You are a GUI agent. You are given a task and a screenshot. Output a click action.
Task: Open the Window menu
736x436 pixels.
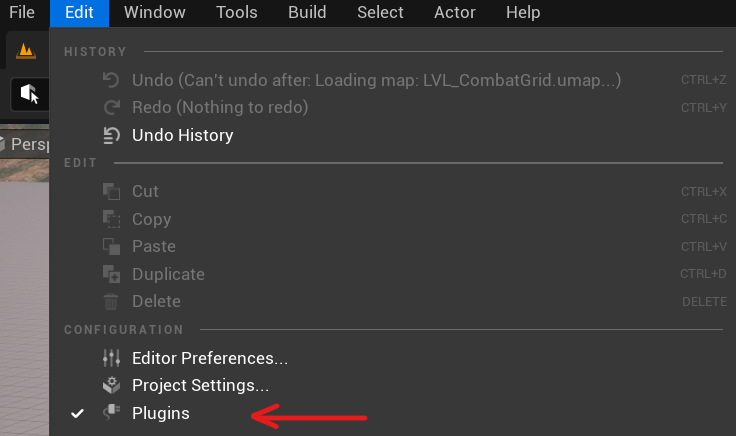155,13
